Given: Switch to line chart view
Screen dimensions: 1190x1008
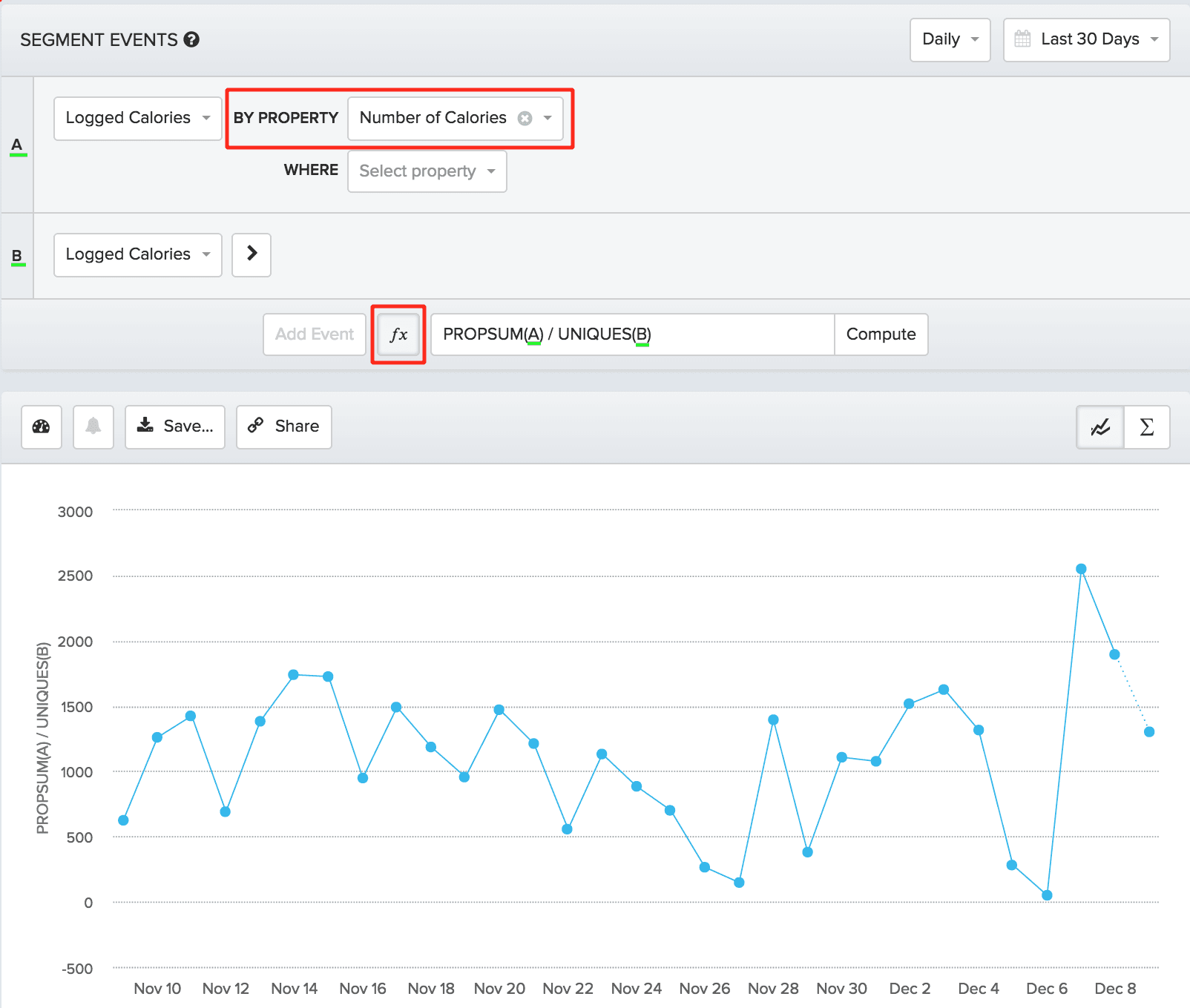Looking at the screenshot, I should 1100,427.
